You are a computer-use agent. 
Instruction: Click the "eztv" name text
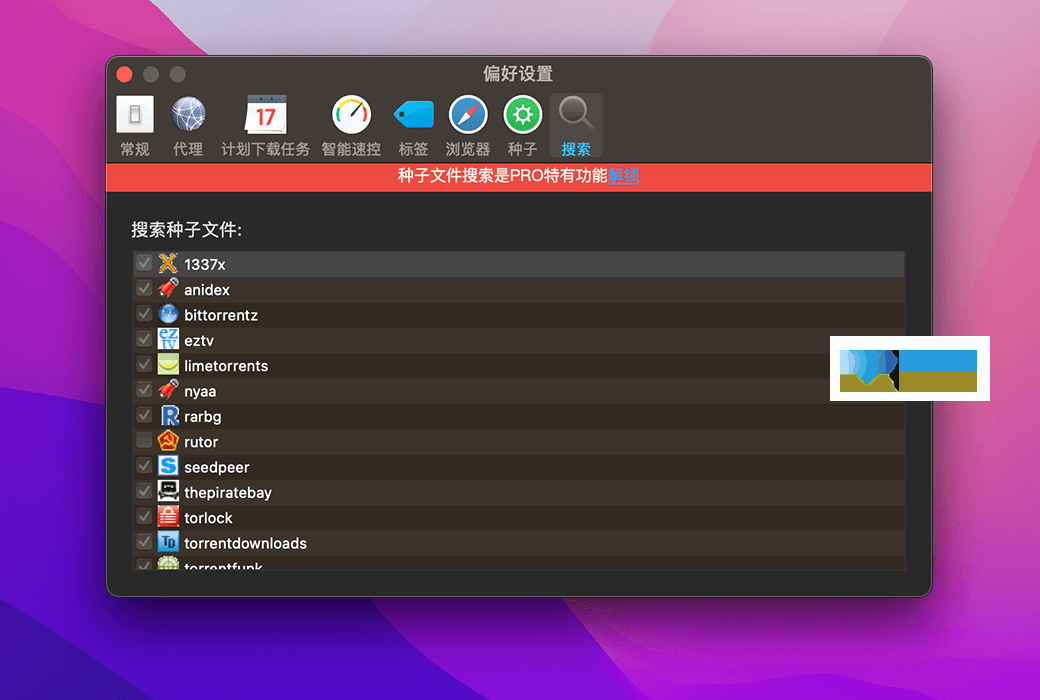click(199, 340)
